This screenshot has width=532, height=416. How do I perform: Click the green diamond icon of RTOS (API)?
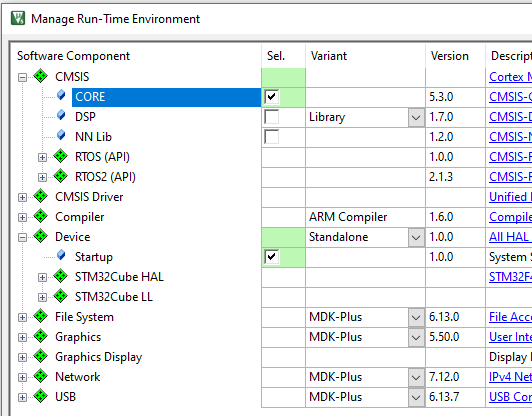61,156
